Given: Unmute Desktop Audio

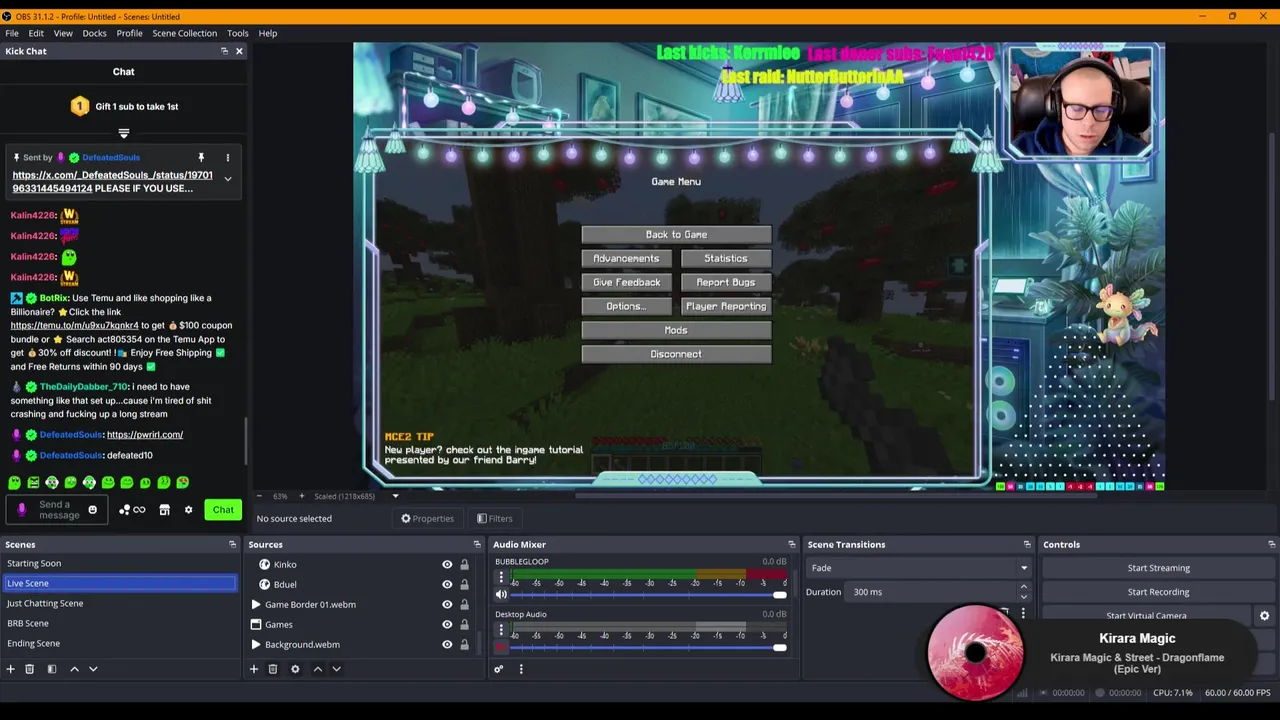Looking at the screenshot, I should [x=501, y=648].
